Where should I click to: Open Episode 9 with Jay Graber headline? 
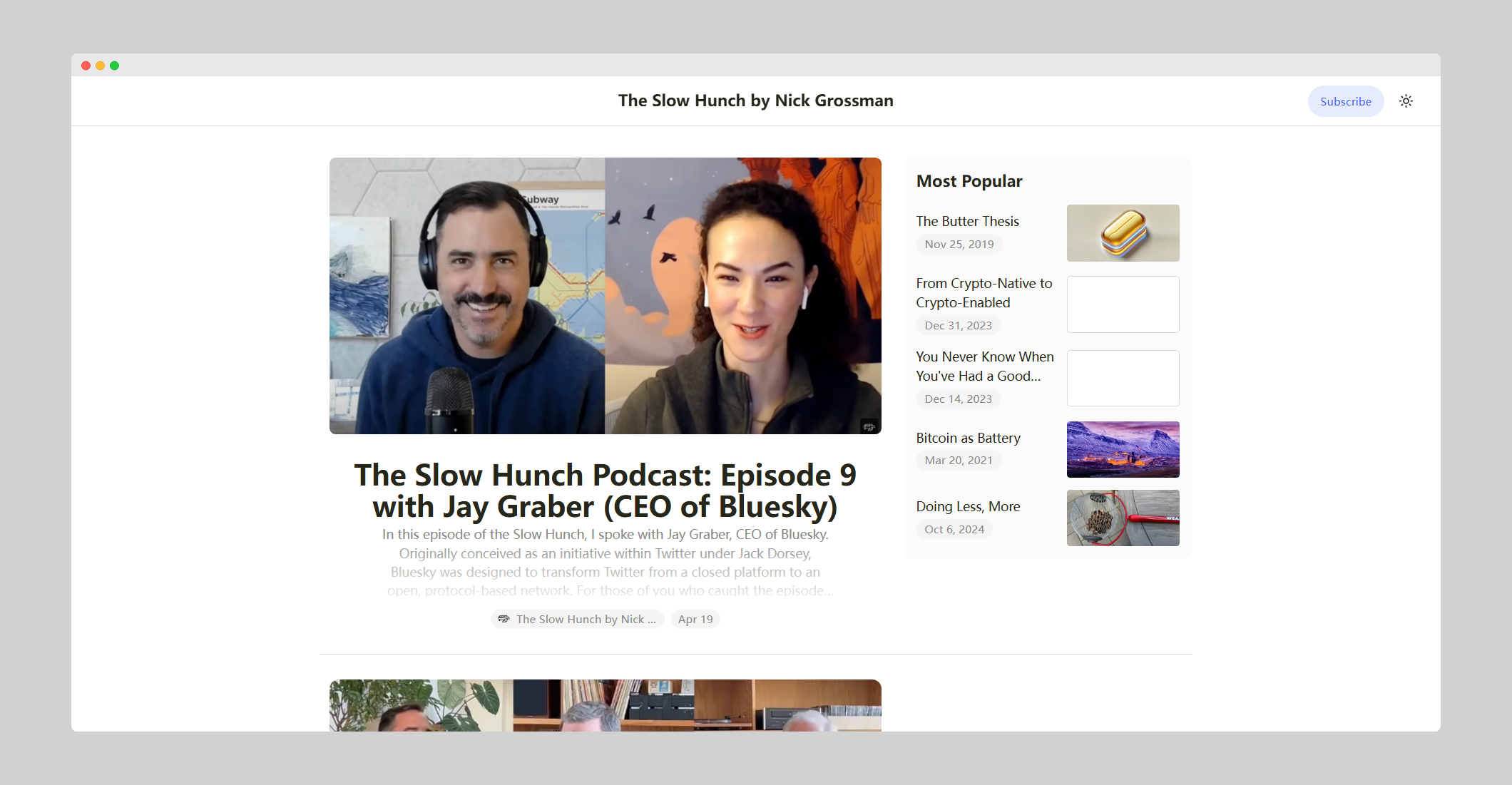point(605,491)
